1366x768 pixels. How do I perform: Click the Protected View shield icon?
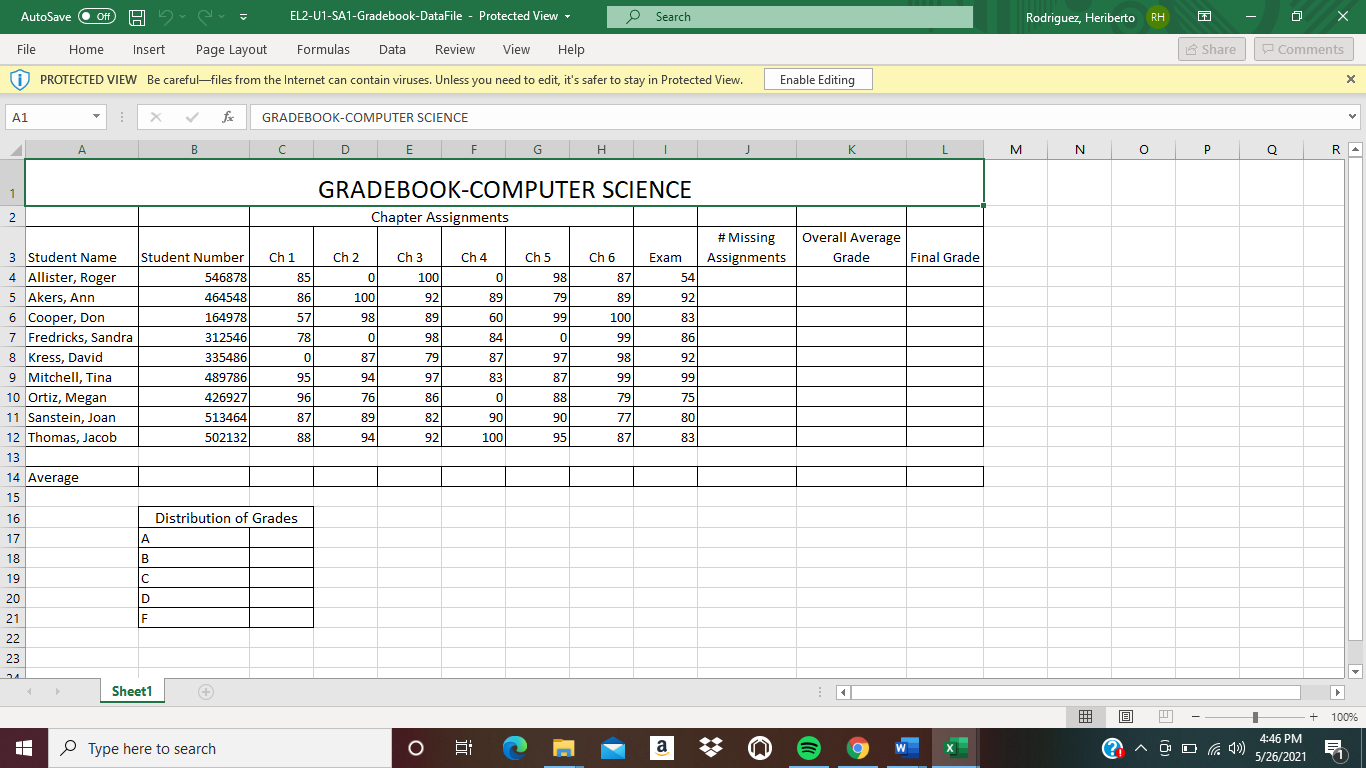point(20,80)
